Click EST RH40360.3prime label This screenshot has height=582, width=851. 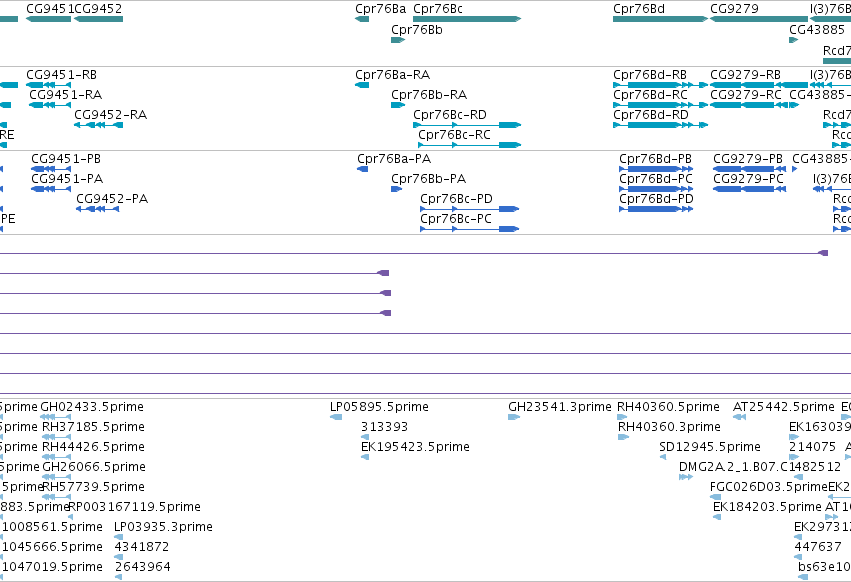click(x=669, y=427)
